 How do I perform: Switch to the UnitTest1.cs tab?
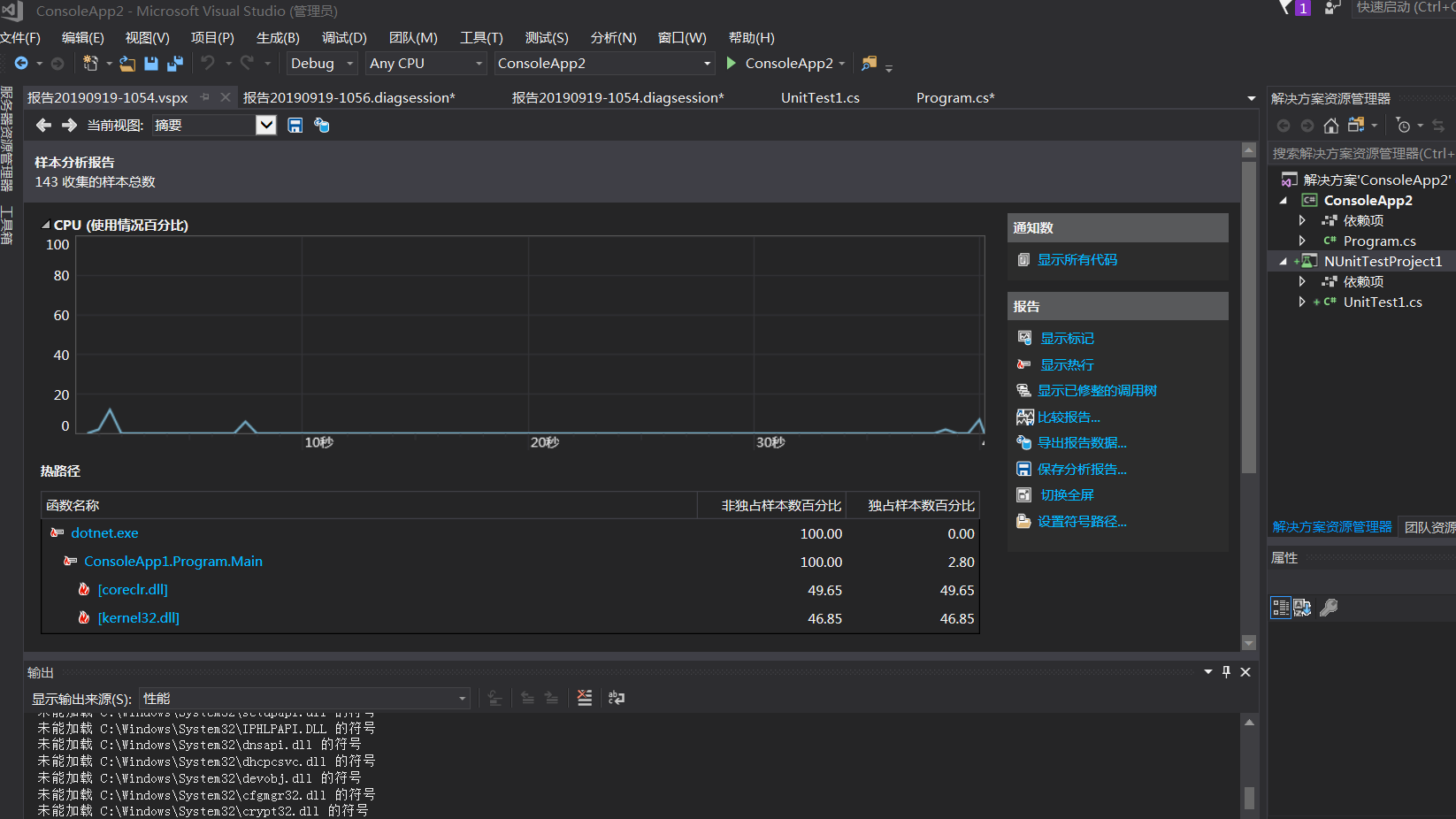tap(820, 98)
